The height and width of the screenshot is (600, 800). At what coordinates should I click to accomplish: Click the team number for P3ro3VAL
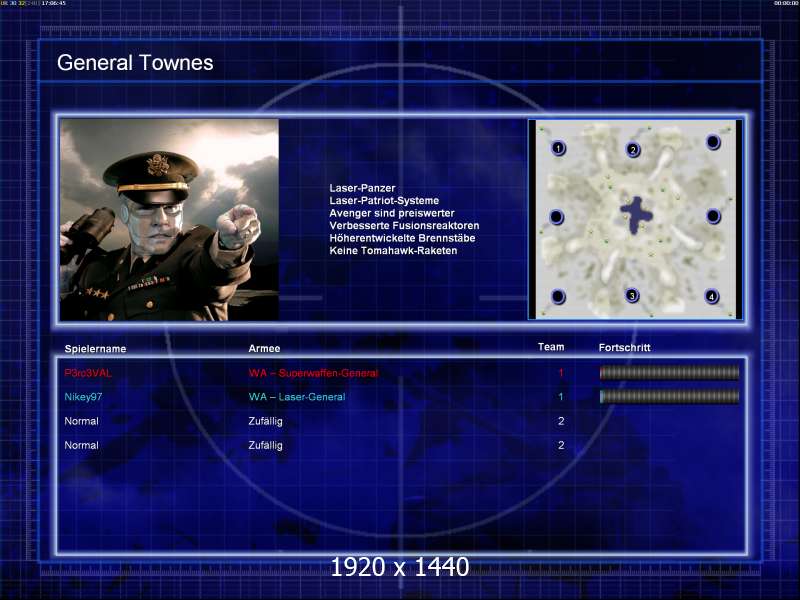(561, 373)
